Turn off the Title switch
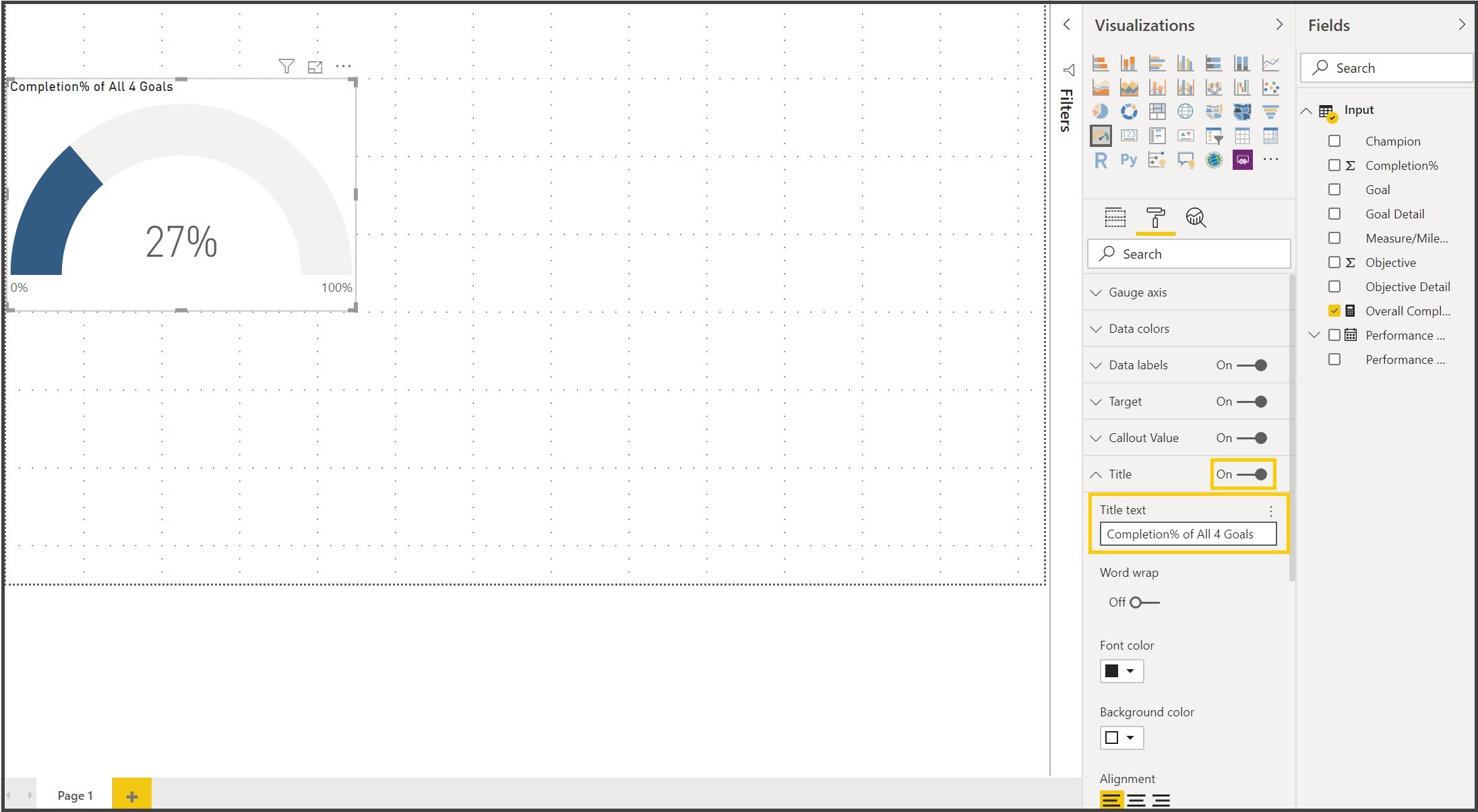This screenshot has width=1478, height=812. point(1252,474)
